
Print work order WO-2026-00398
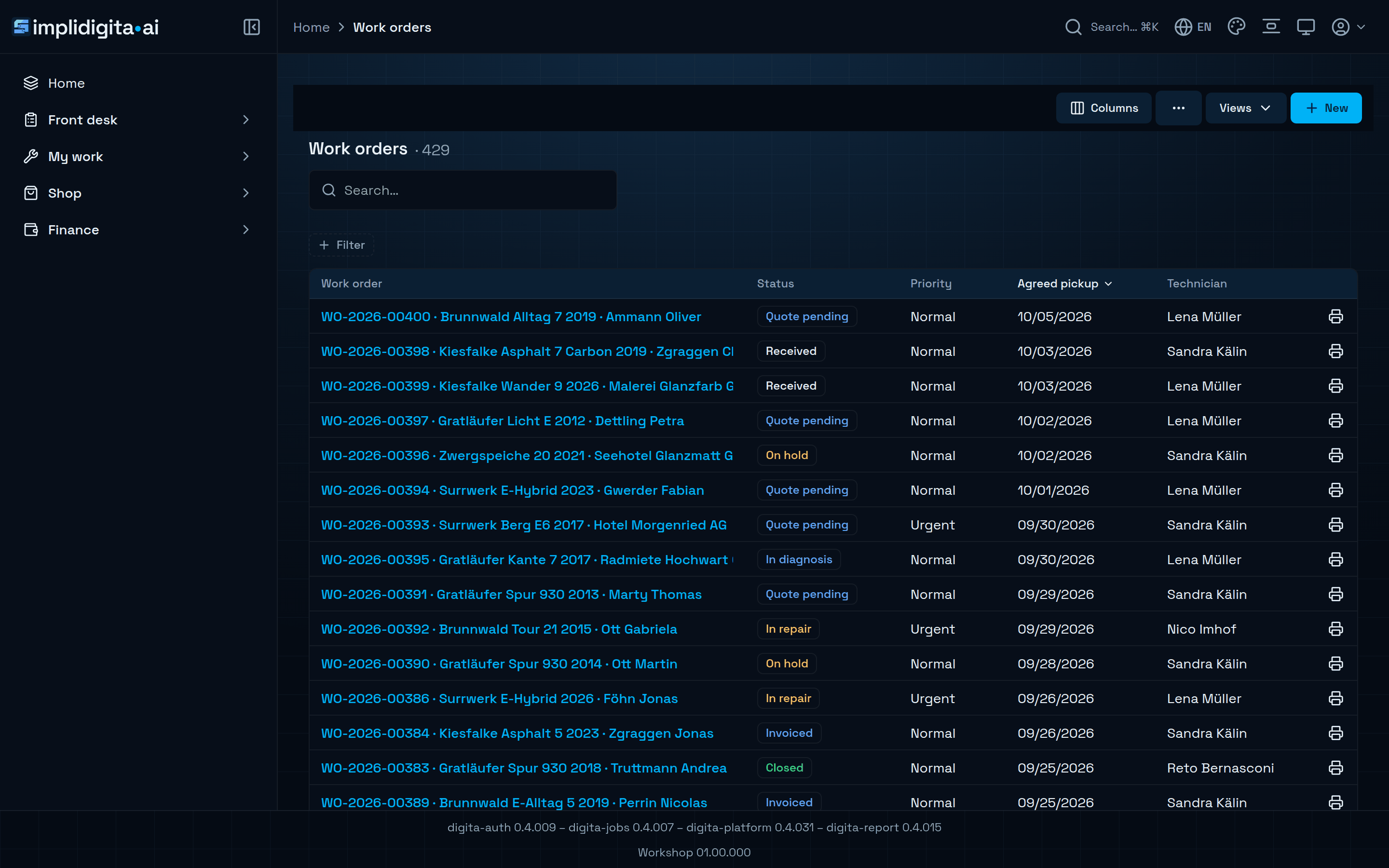1335,352
